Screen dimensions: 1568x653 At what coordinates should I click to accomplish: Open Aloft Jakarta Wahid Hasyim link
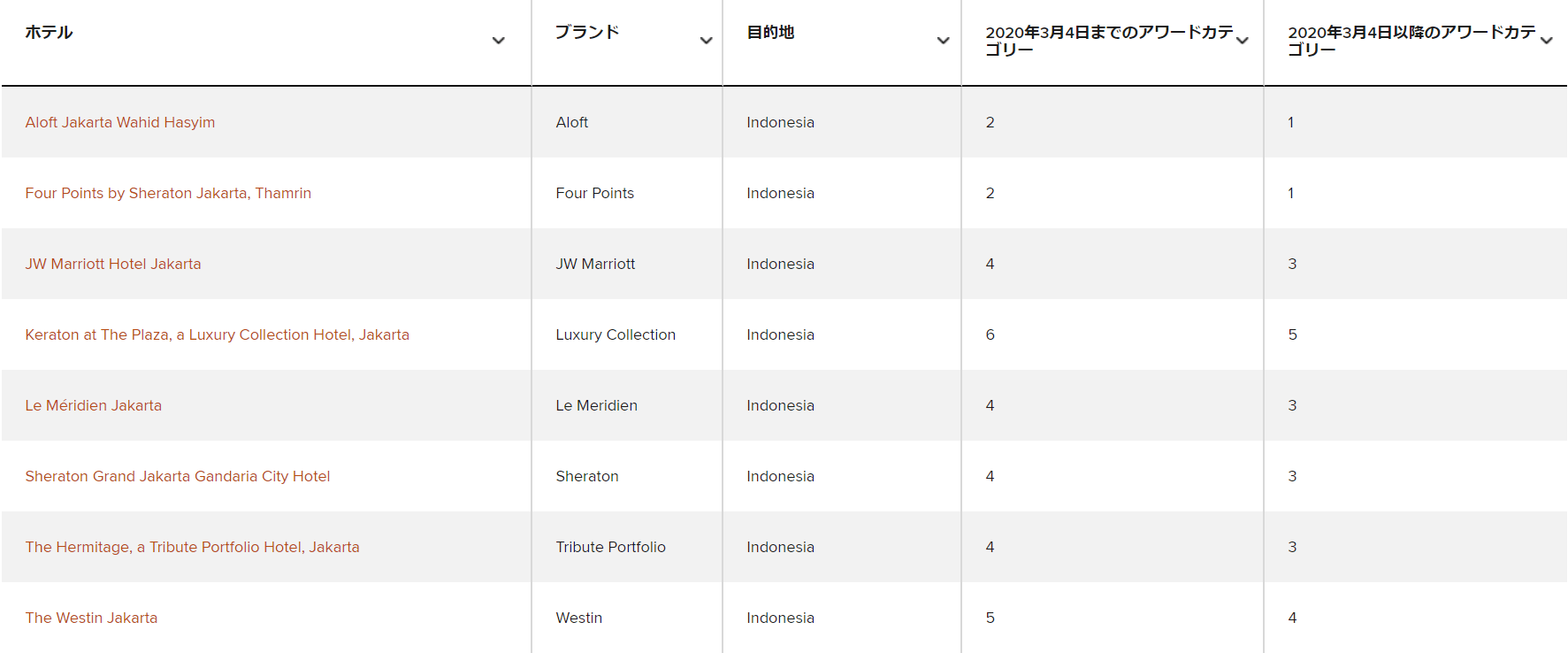point(120,122)
